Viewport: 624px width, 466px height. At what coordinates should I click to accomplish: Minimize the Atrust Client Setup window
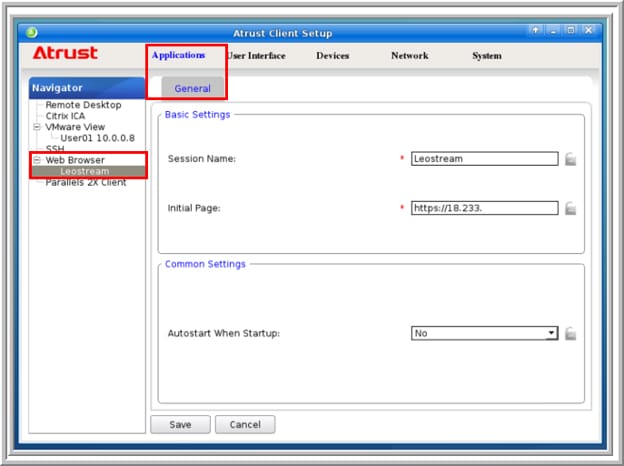point(553,30)
